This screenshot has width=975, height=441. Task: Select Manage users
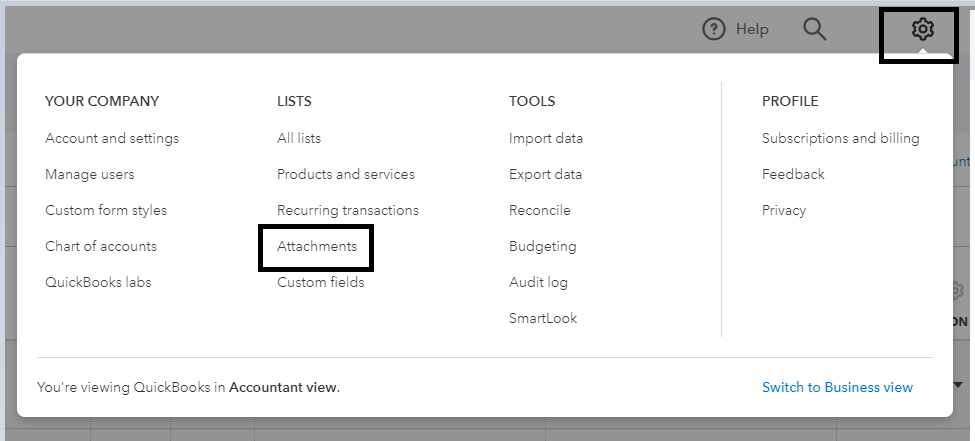coord(89,174)
